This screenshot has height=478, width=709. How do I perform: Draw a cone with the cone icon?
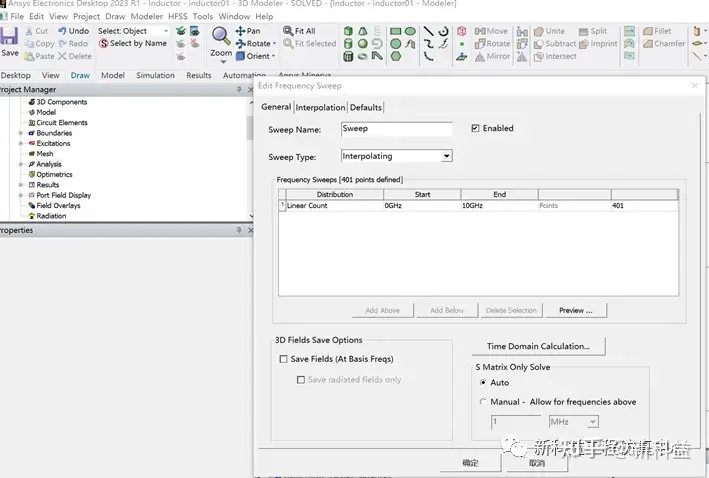363,31
